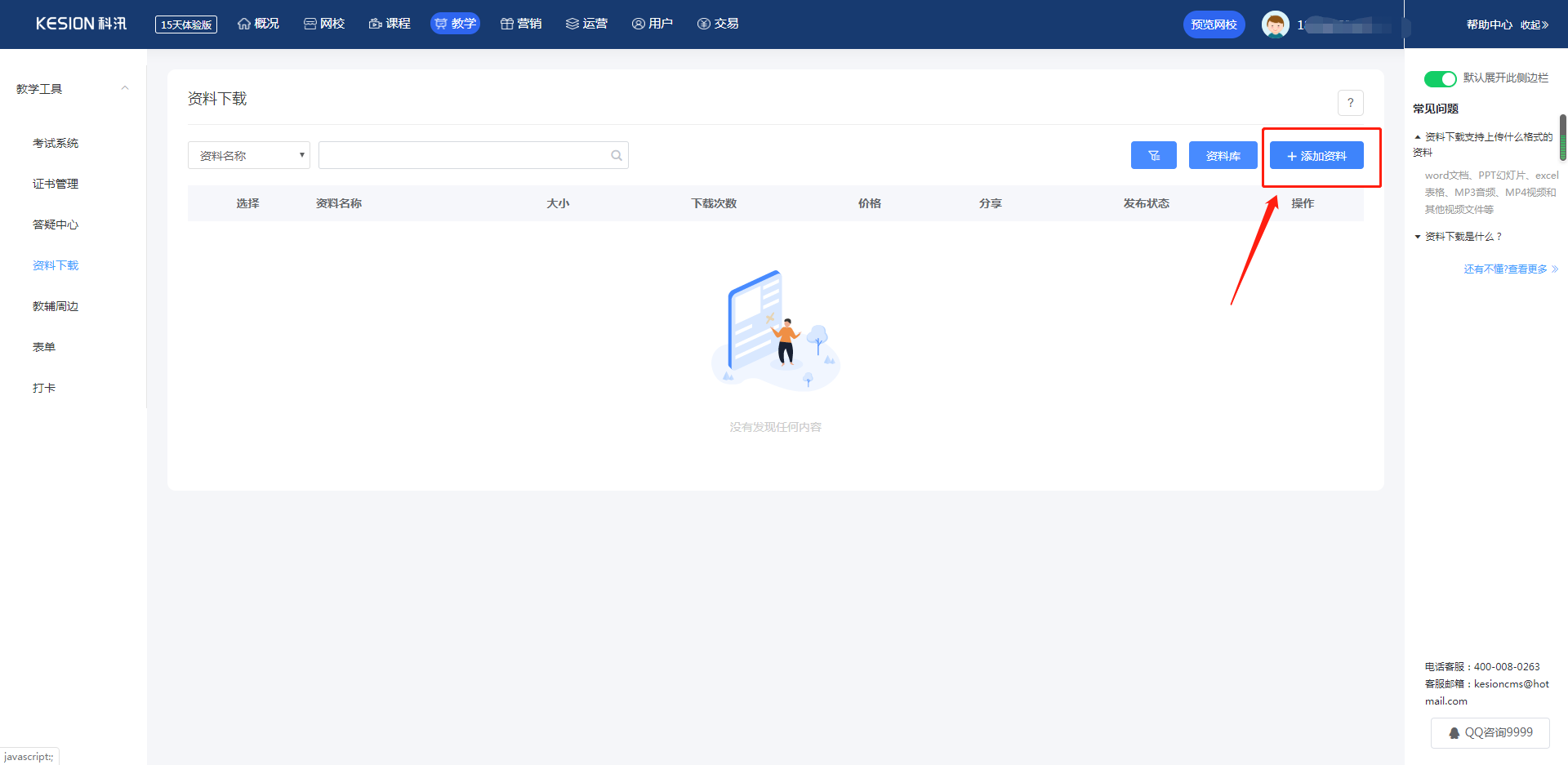Click the QQ咨询9999 button

1490,732
